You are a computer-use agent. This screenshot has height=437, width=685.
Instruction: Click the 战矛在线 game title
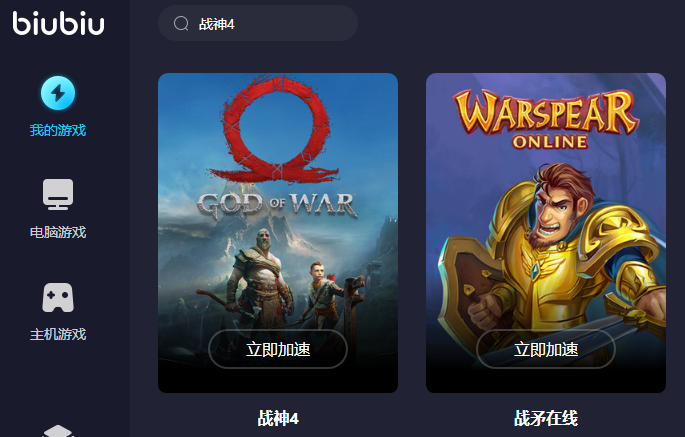546,418
